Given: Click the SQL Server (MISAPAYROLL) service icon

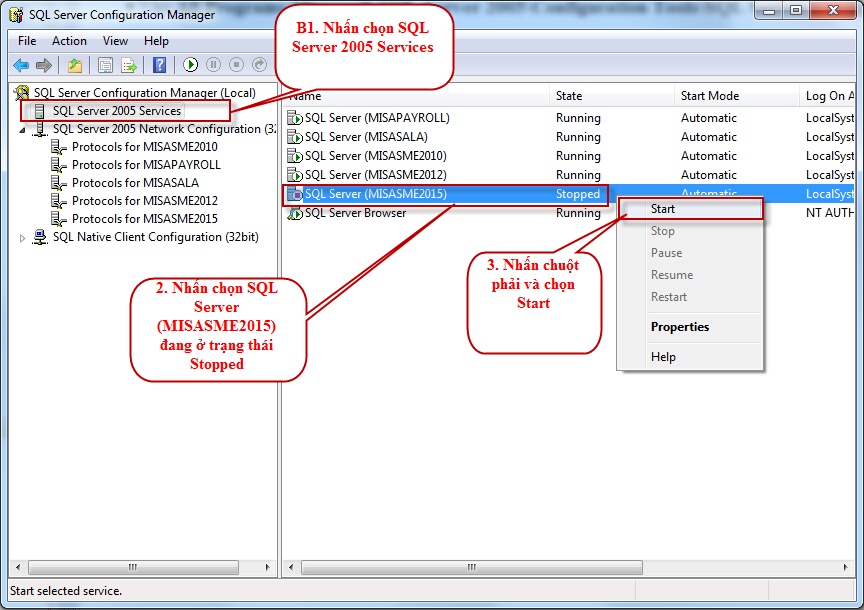Looking at the screenshot, I should pyautogui.click(x=295, y=118).
